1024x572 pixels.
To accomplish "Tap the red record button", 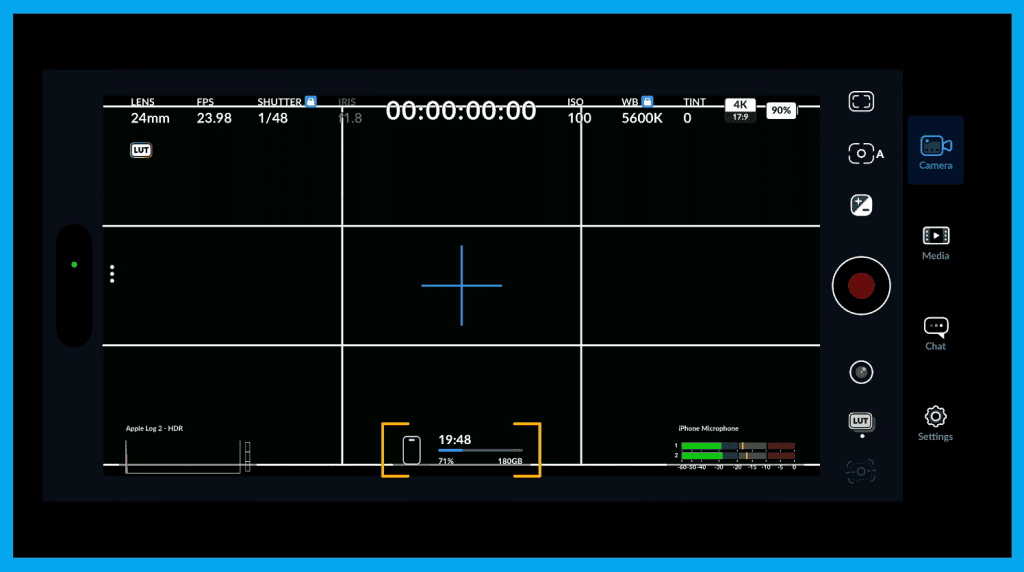I will 861,286.
